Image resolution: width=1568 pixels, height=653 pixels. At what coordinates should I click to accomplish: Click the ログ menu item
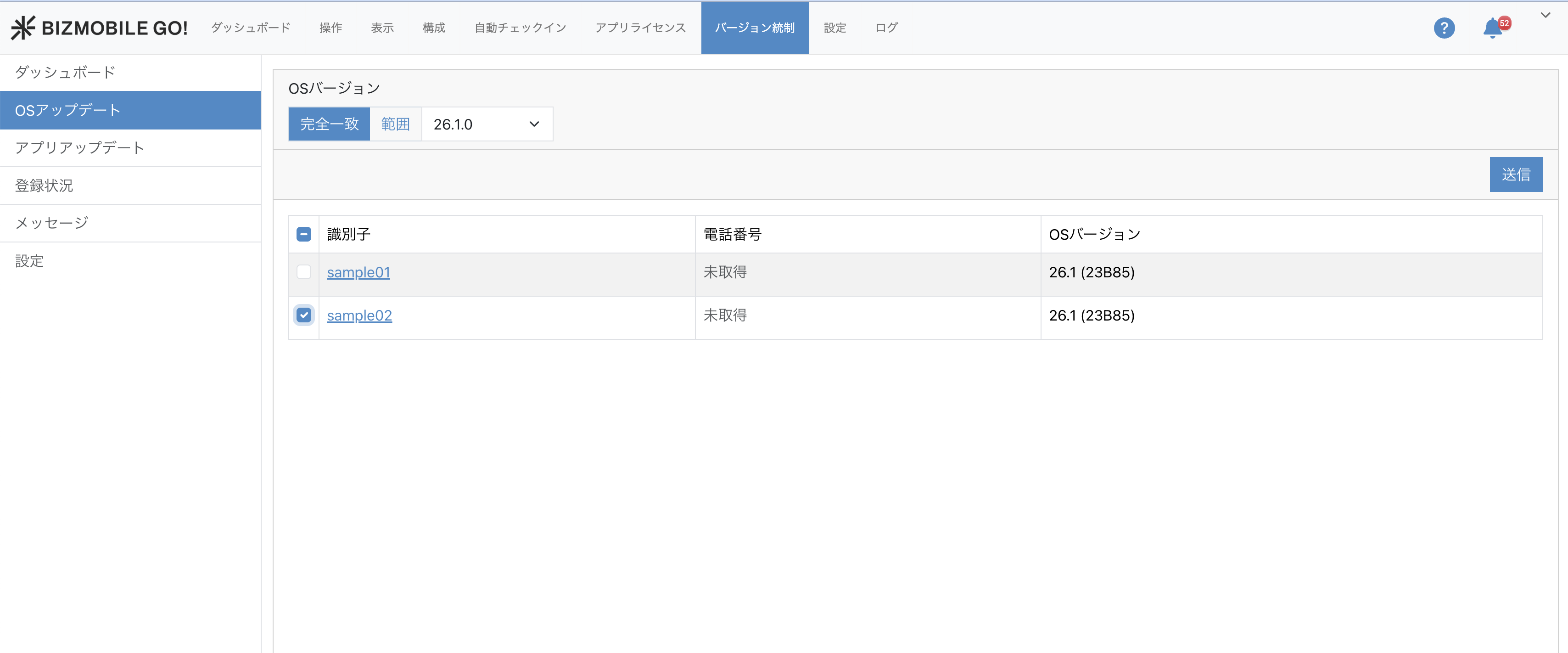(x=886, y=28)
